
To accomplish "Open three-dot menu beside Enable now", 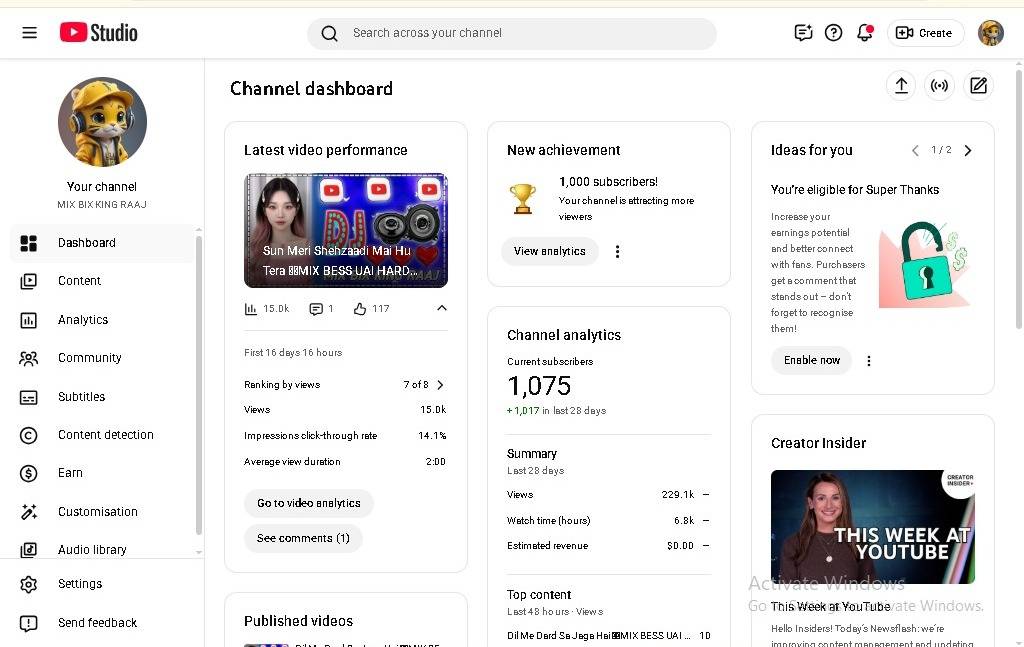I will 868,361.
